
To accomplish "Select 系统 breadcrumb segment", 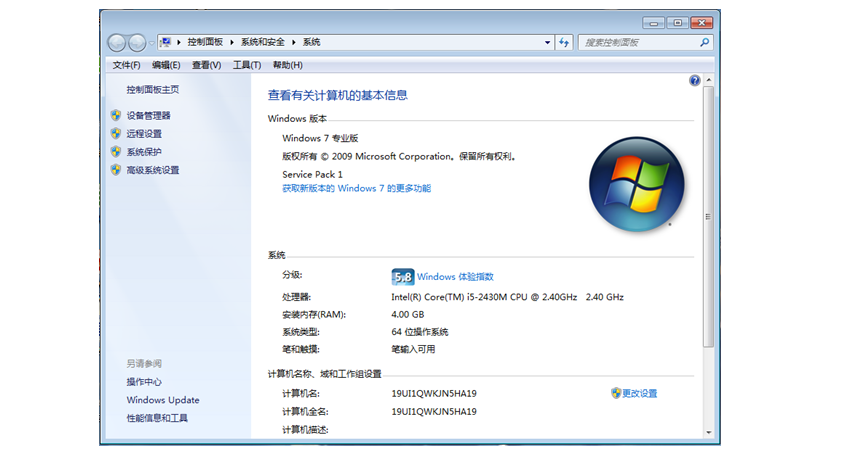I will pyautogui.click(x=311, y=42).
